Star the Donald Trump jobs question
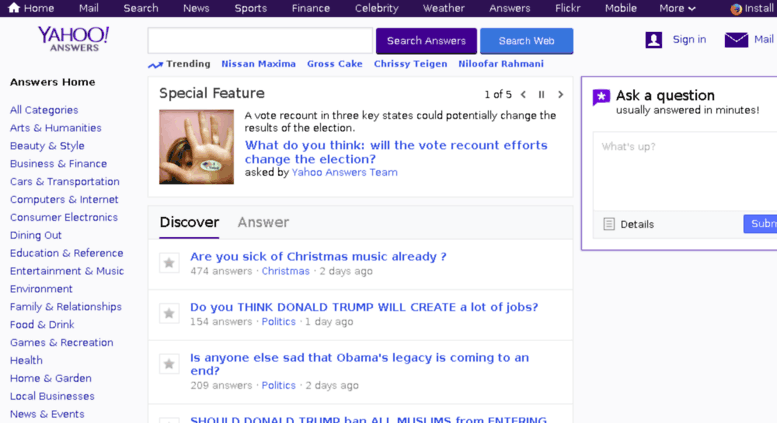The height and width of the screenshot is (423, 777). (x=169, y=313)
